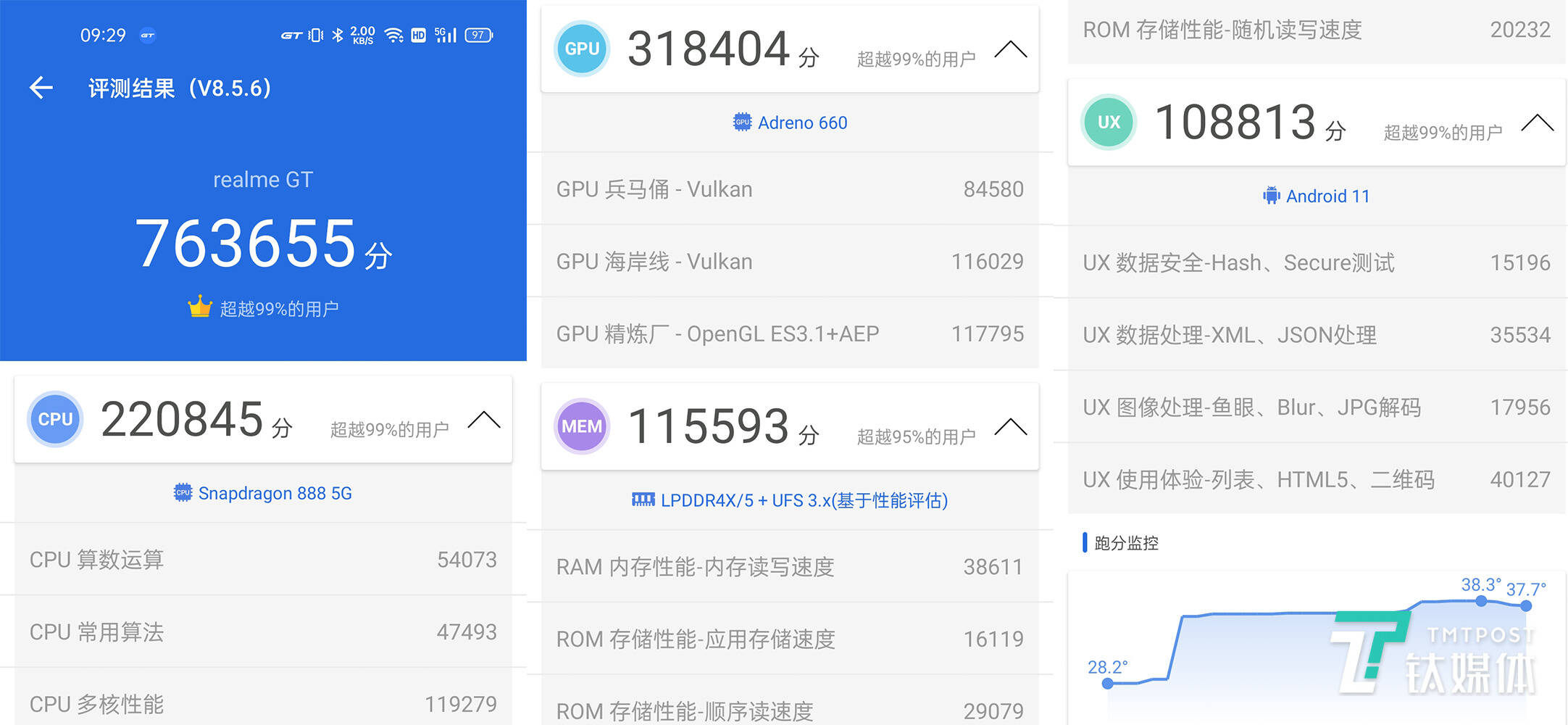Viewport: 1568px width, 725px height.
Task: Select the RAM 内存性能-内存读写速度 row
Action: click(x=790, y=566)
